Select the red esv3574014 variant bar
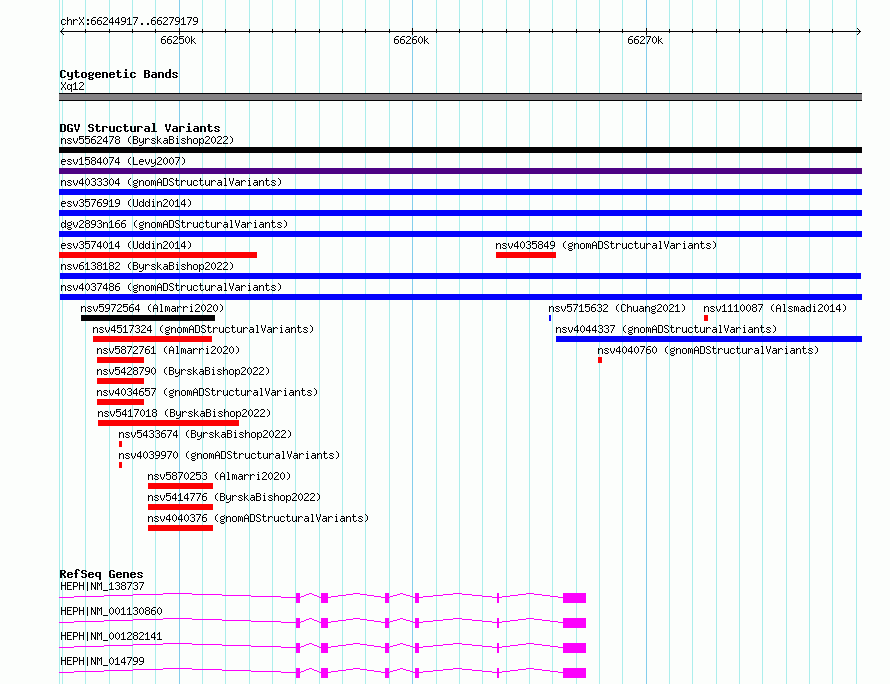The height and width of the screenshot is (684, 890). click(158, 255)
